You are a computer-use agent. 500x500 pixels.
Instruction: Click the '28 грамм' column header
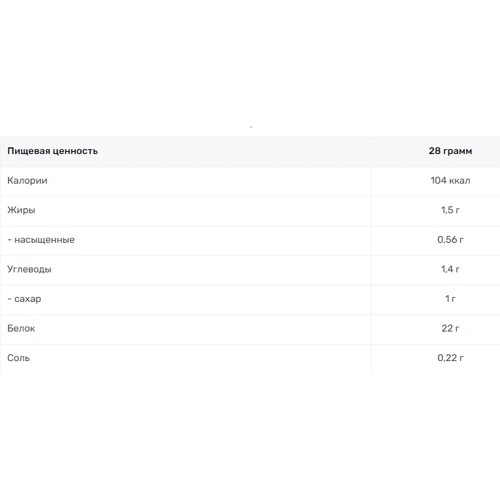click(450, 151)
